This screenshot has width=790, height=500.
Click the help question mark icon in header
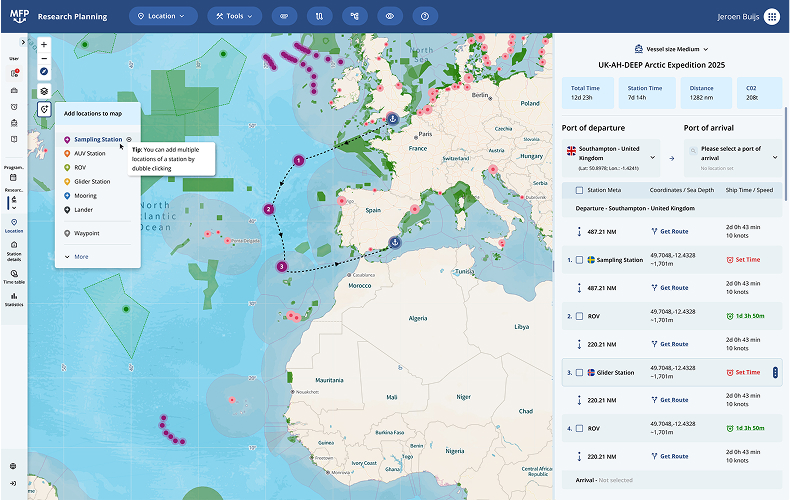425,16
